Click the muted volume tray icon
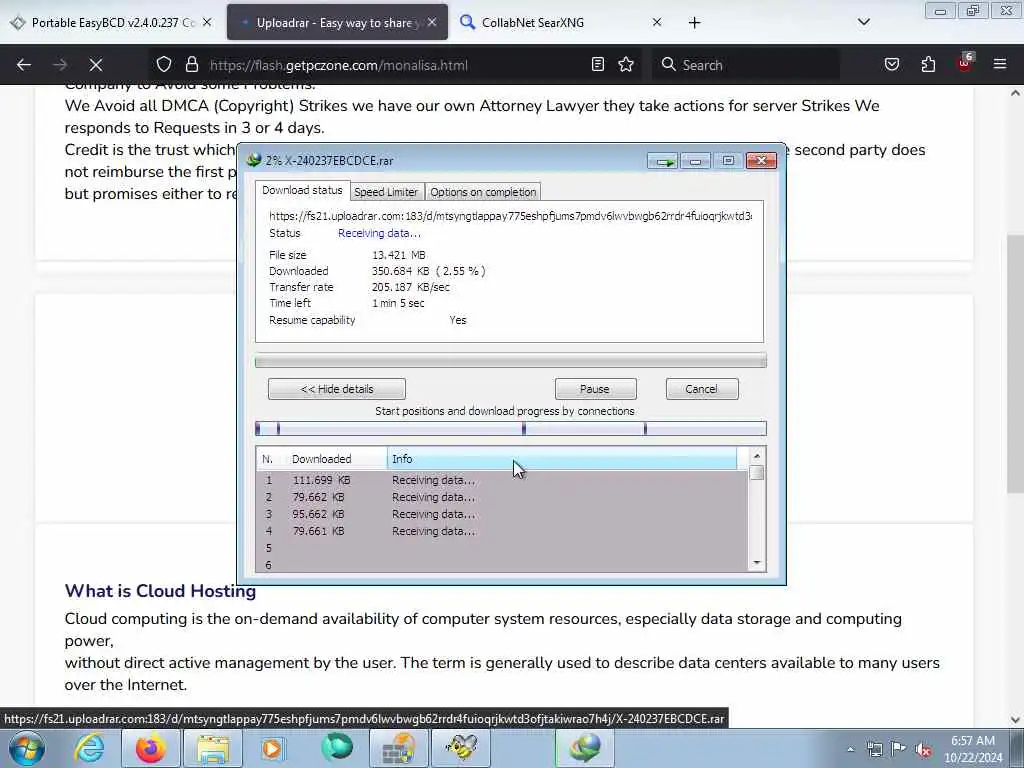 pyautogui.click(x=923, y=749)
